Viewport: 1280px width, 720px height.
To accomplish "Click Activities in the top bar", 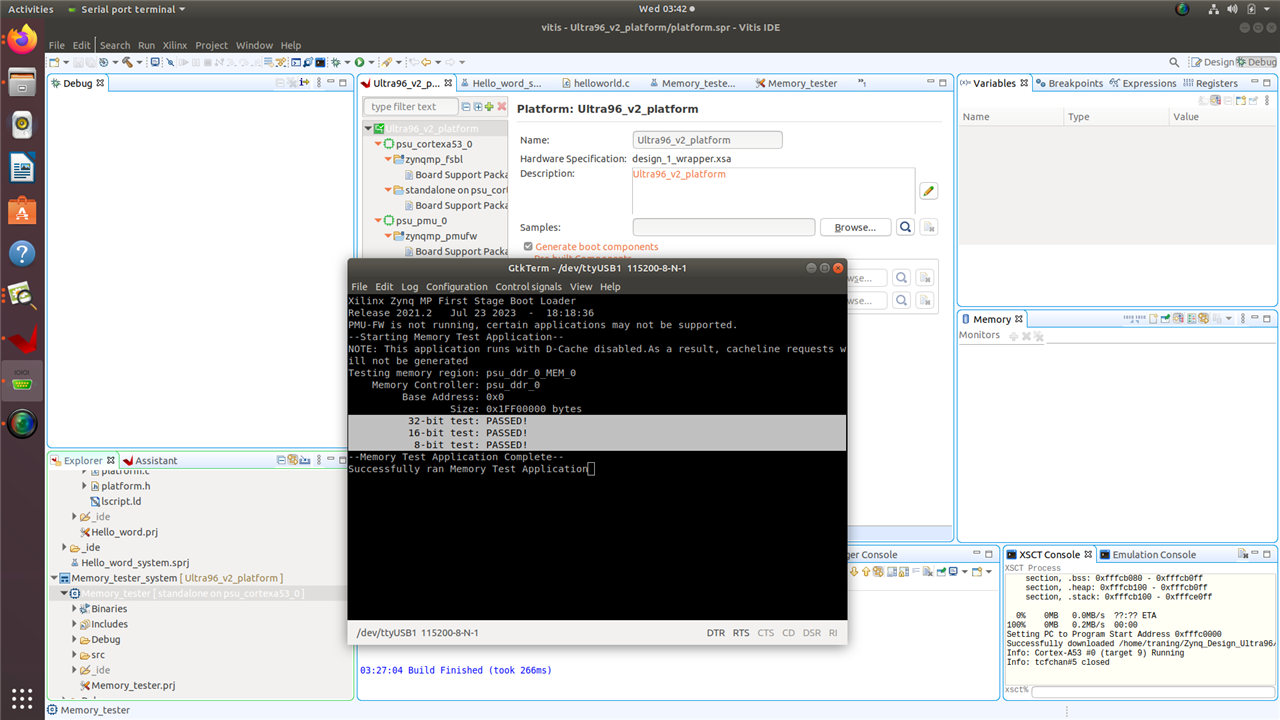I will pos(31,9).
